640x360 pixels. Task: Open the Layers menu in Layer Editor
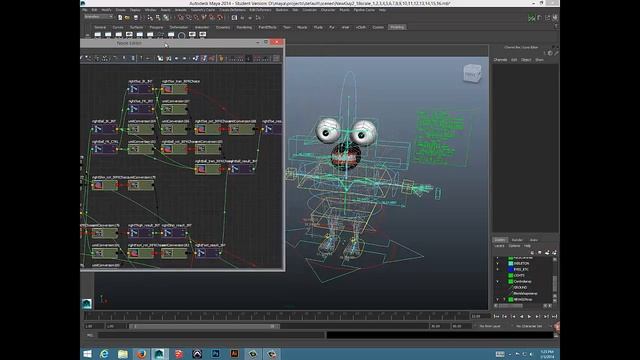pyautogui.click(x=500, y=246)
